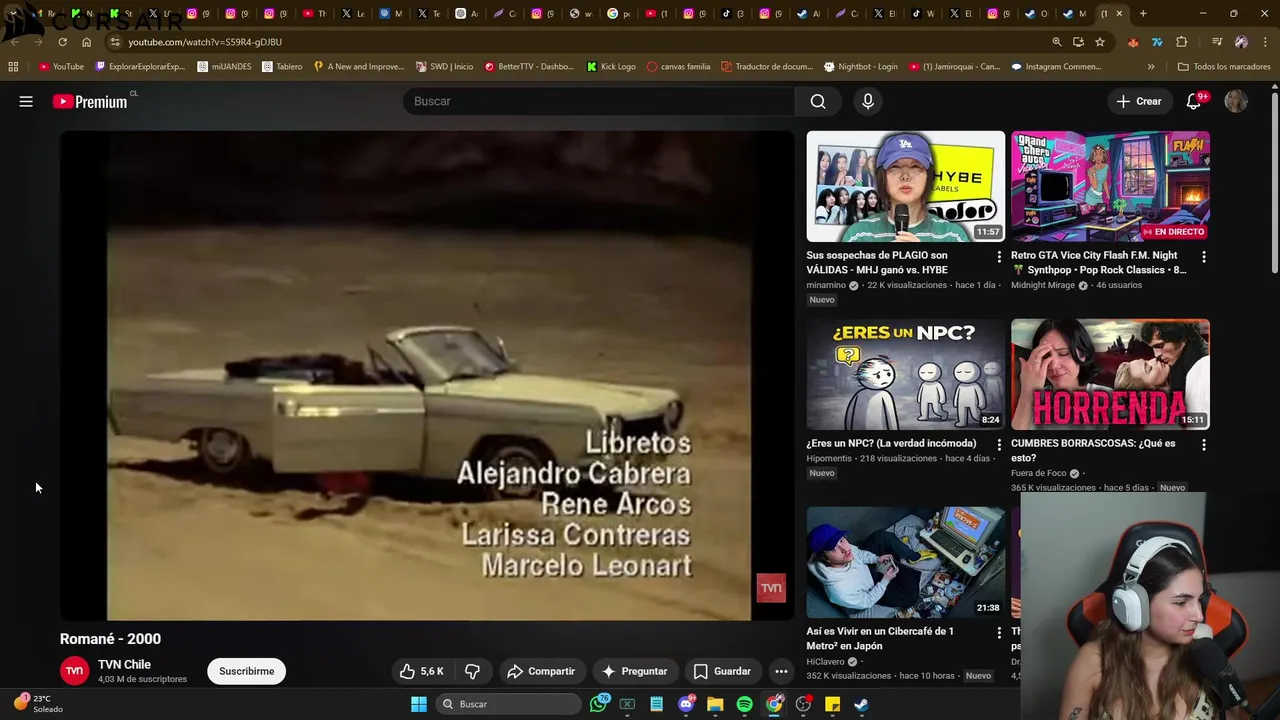The height and width of the screenshot is (720, 1280).
Task: Click the Romané video player
Action: pyautogui.click(x=427, y=375)
